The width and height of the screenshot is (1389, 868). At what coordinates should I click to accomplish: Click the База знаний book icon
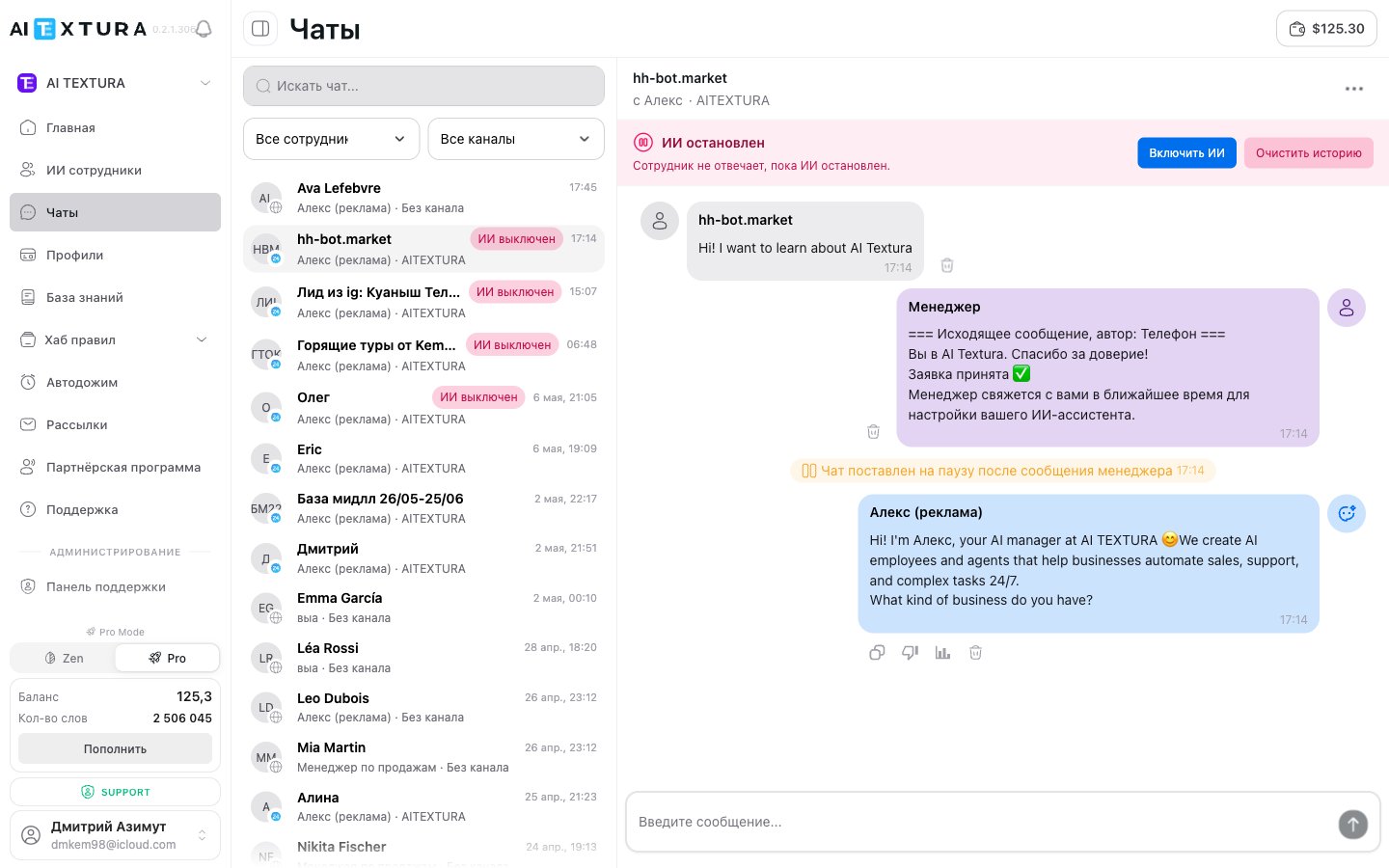28,297
